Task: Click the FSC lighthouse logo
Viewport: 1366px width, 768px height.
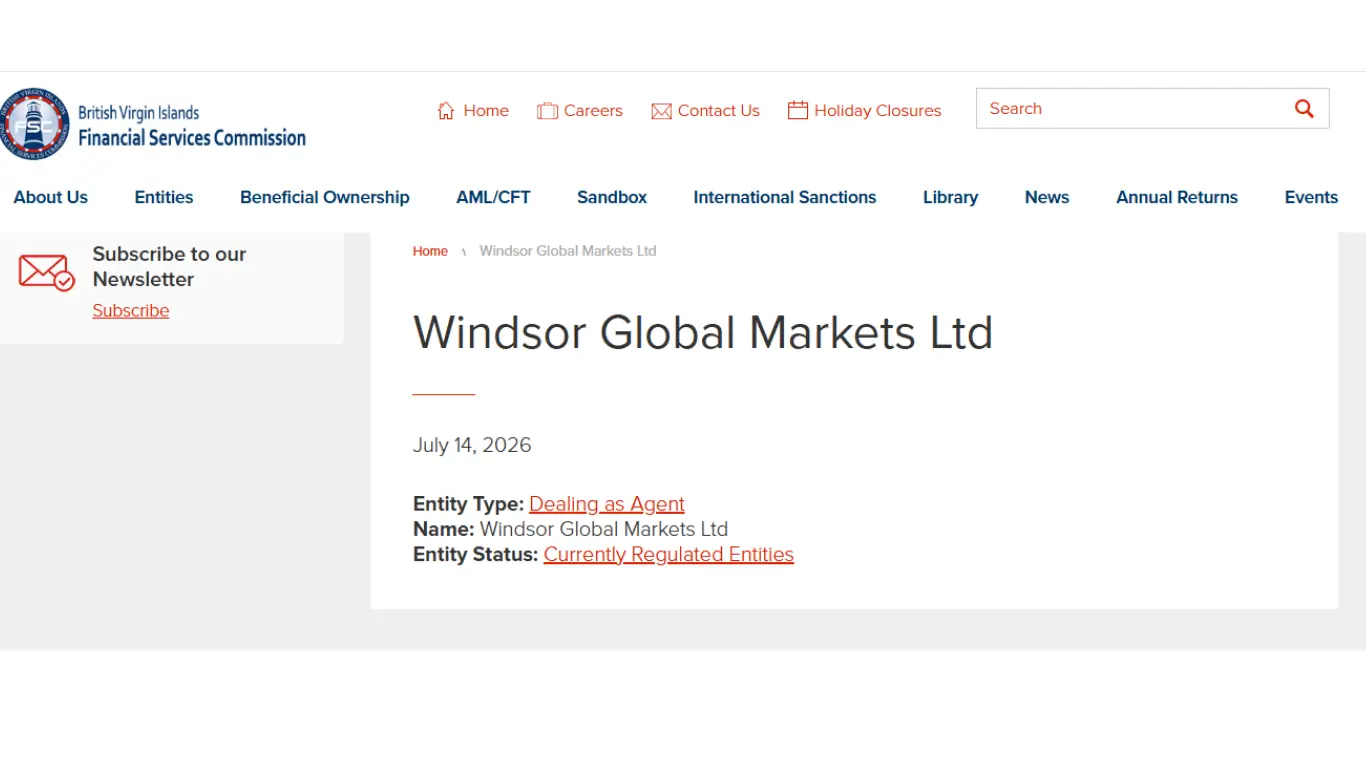Action: click(34, 125)
